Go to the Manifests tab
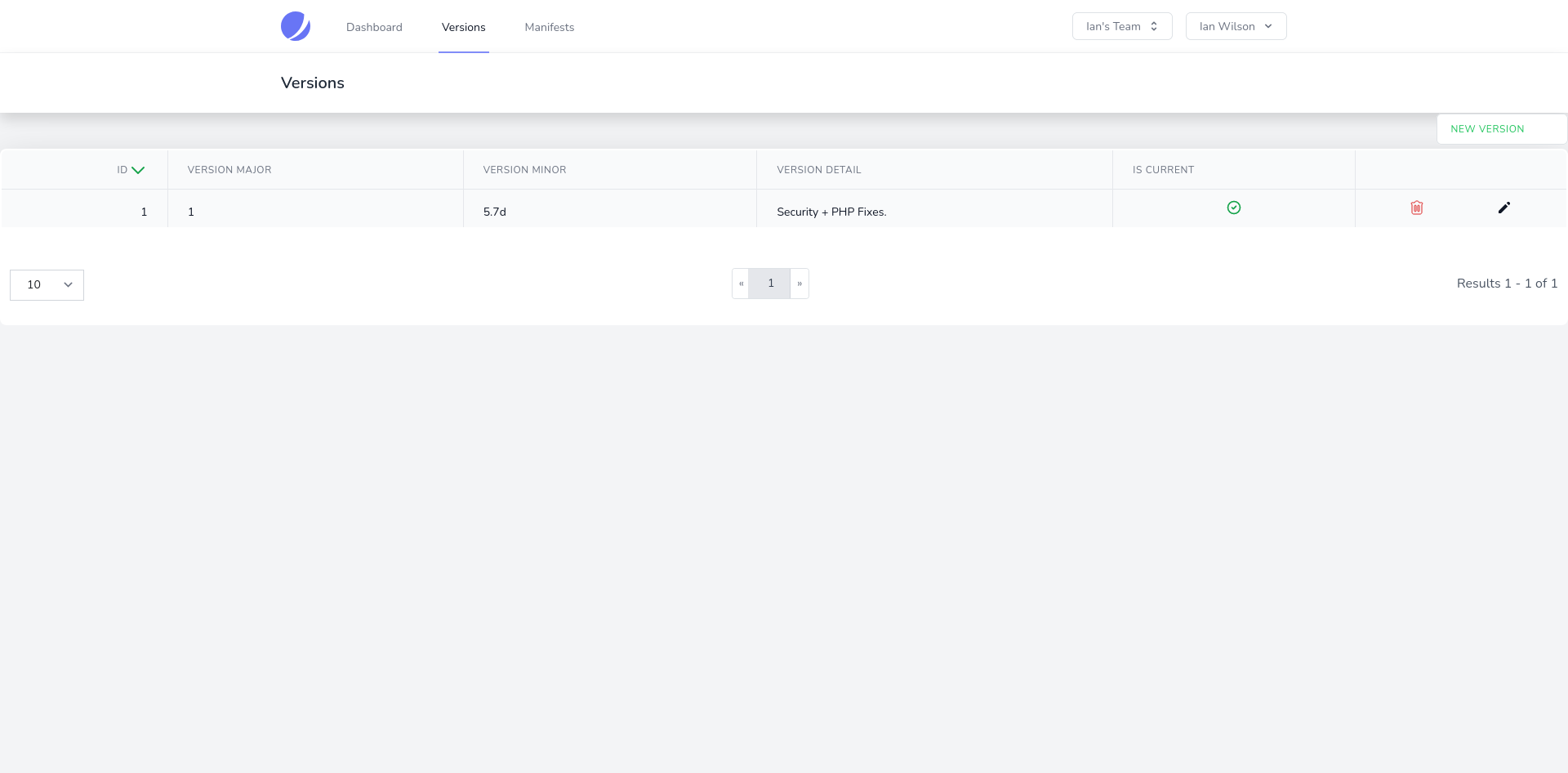 pos(550,27)
